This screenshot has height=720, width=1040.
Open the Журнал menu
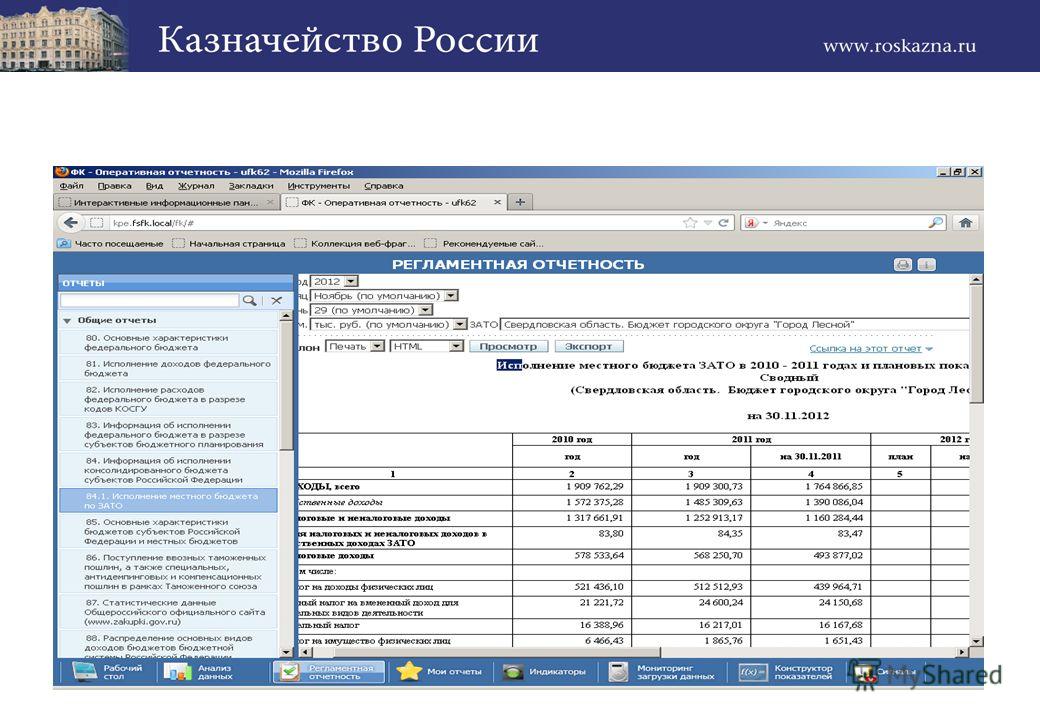(x=196, y=186)
